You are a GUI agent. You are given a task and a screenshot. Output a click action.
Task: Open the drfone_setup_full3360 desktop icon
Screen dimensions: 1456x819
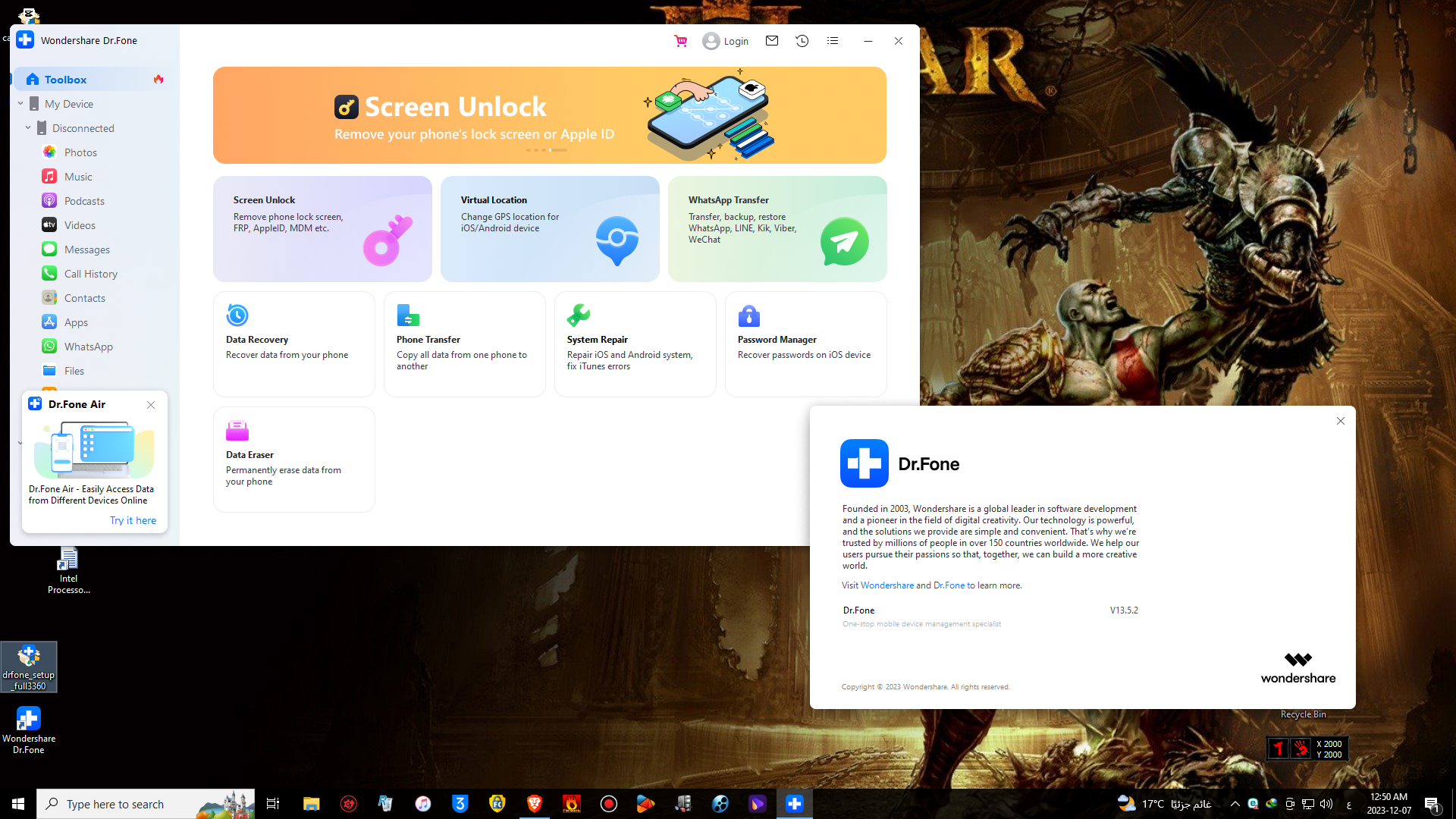tap(29, 667)
